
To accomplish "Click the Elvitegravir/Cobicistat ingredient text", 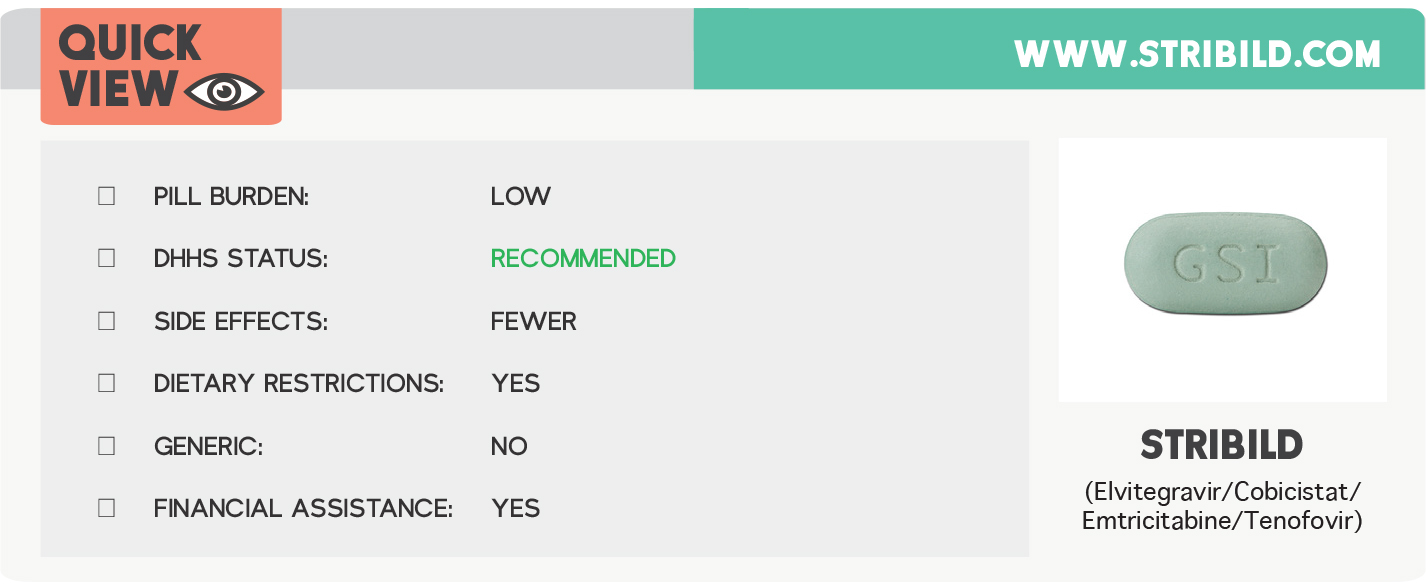I will pos(1222,493).
